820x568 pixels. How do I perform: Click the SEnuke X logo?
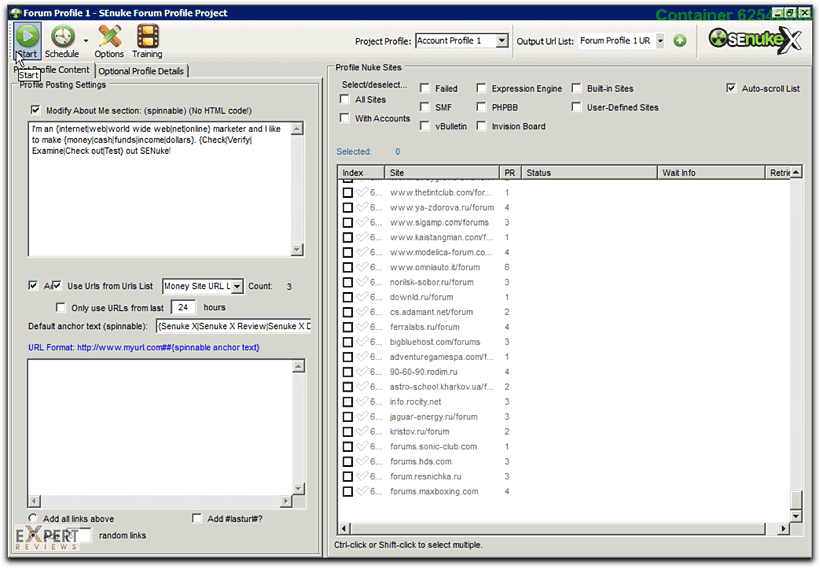tap(755, 40)
